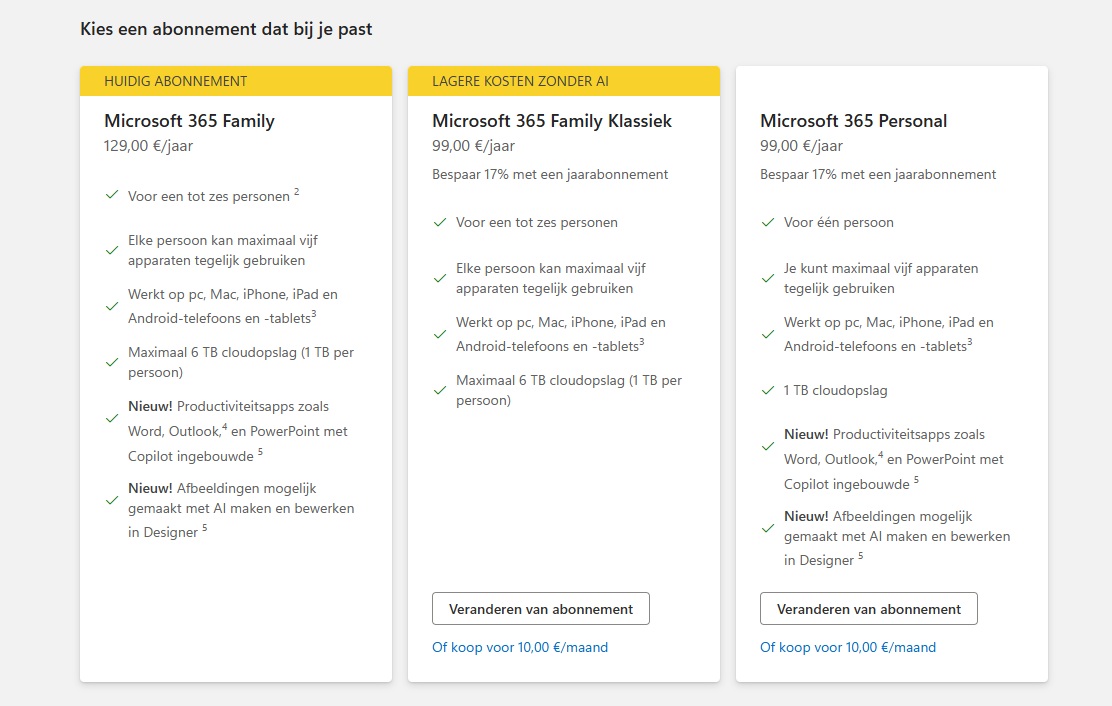
Task: Click 'Werkt op pc, Mac' text in Family card
Action: pos(233,306)
